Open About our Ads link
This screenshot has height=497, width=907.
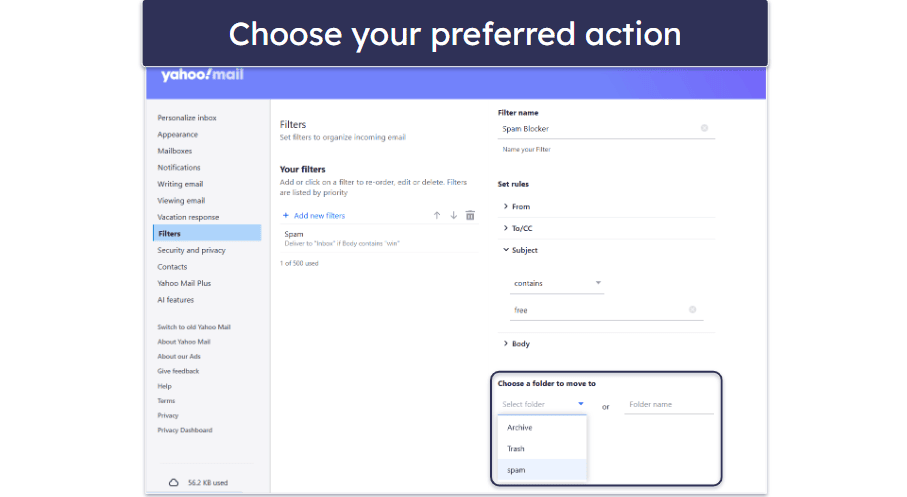tap(179, 356)
